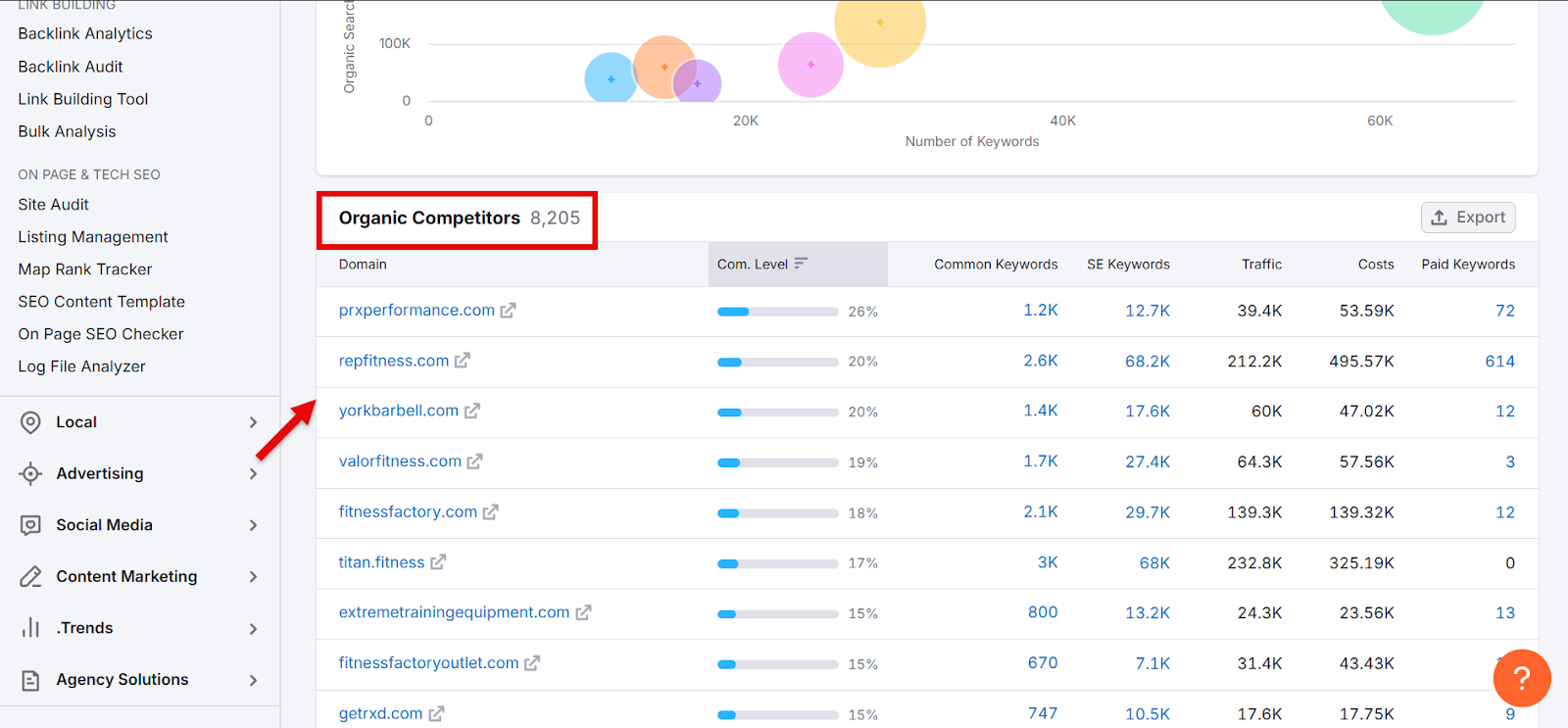This screenshot has width=1568, height=728.
Task: Open Map Rank Tracker
Action: pos(85,269)
